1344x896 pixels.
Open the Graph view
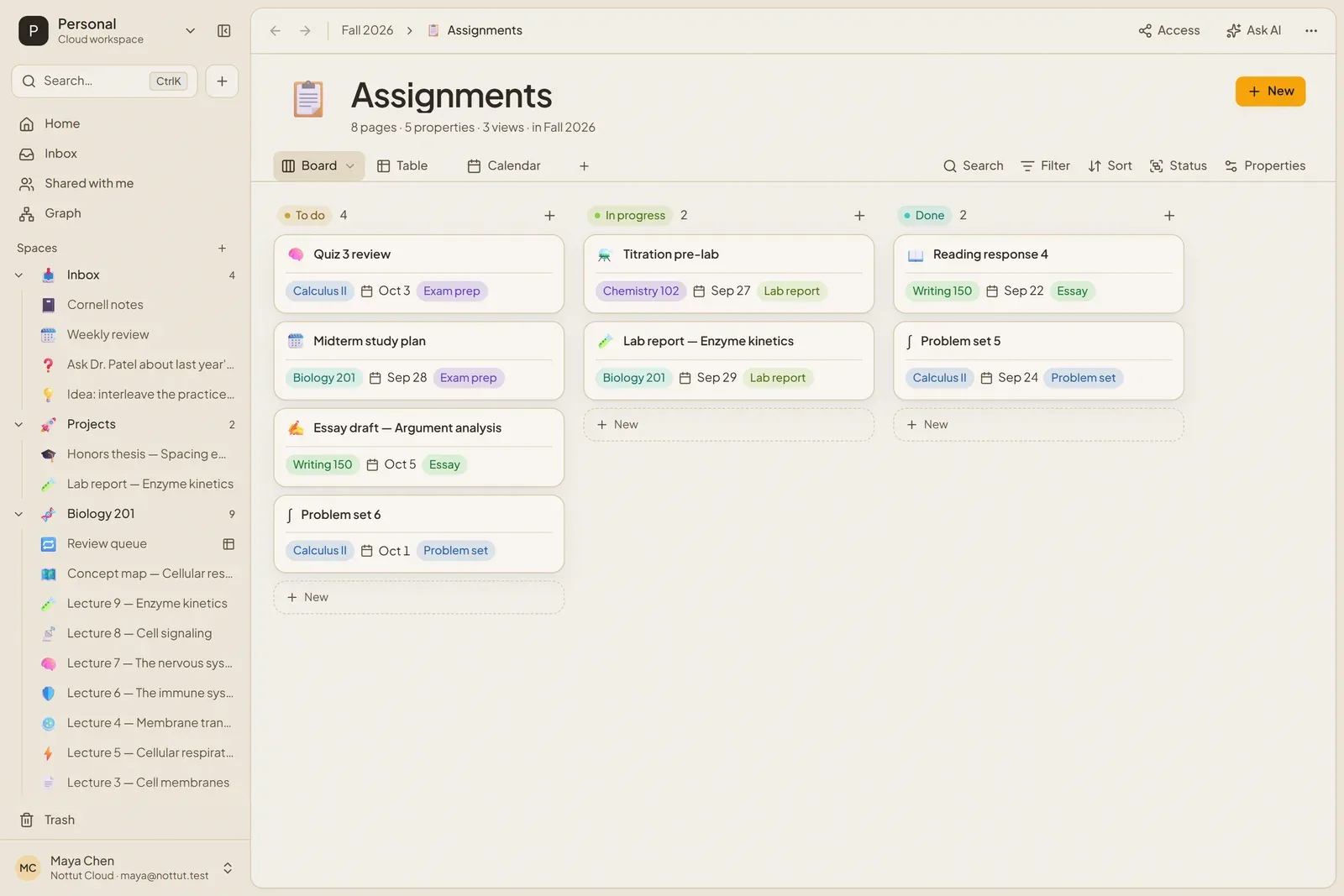point(125,213)
